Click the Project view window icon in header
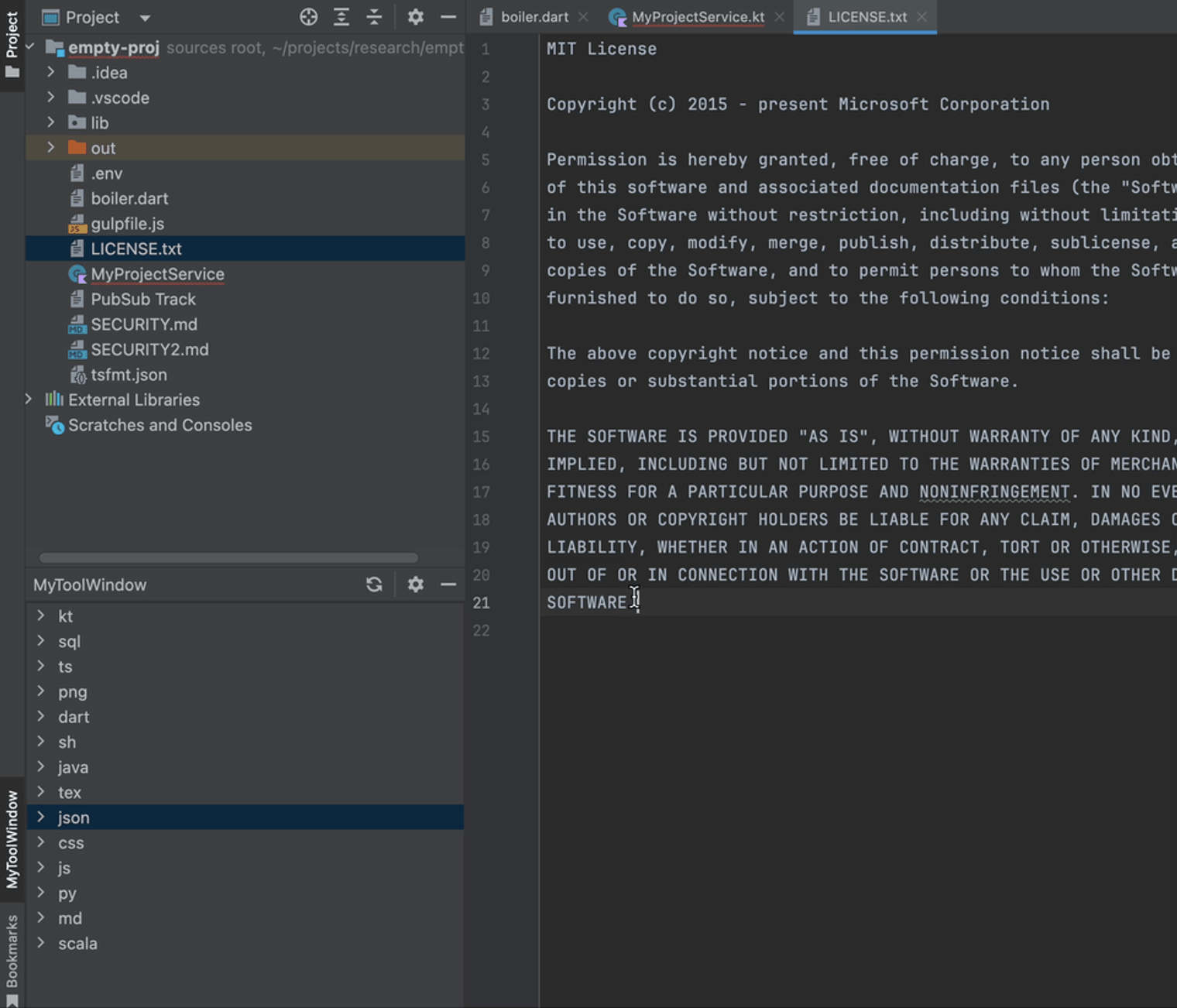The height and width of the screenshot is (1008, 1177). click(50, 17)
